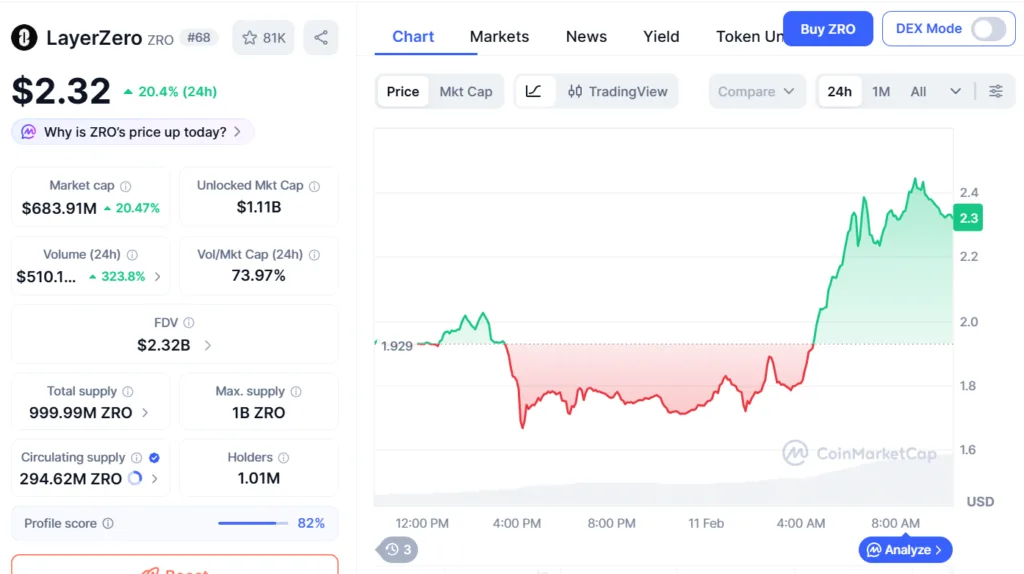Click the AI icon beside price question
The height and width of the screenshot is (574, 1024).
28,132
